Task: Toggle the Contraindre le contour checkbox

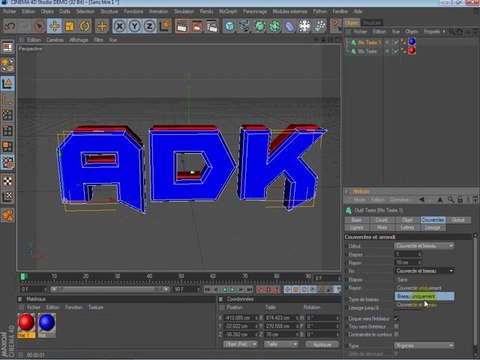Action: (x=396, y=334)
